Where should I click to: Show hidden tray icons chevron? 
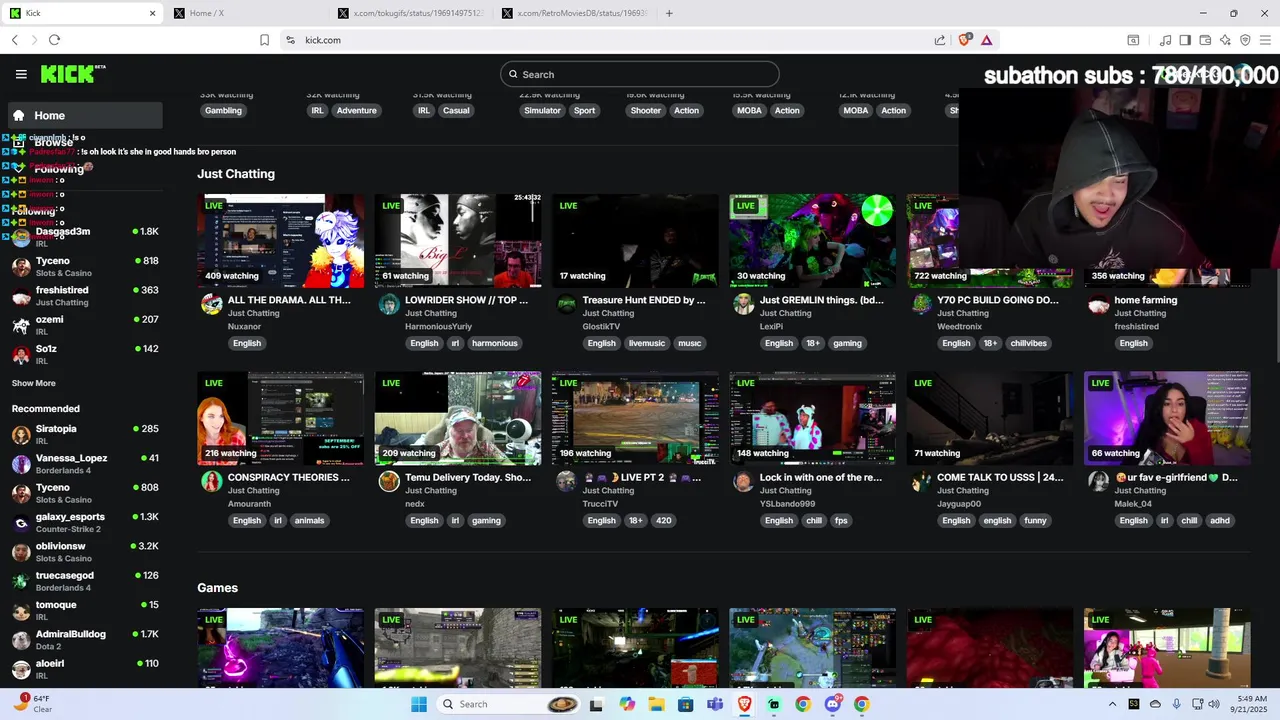pyautogui.click(x=1112, y=704)
